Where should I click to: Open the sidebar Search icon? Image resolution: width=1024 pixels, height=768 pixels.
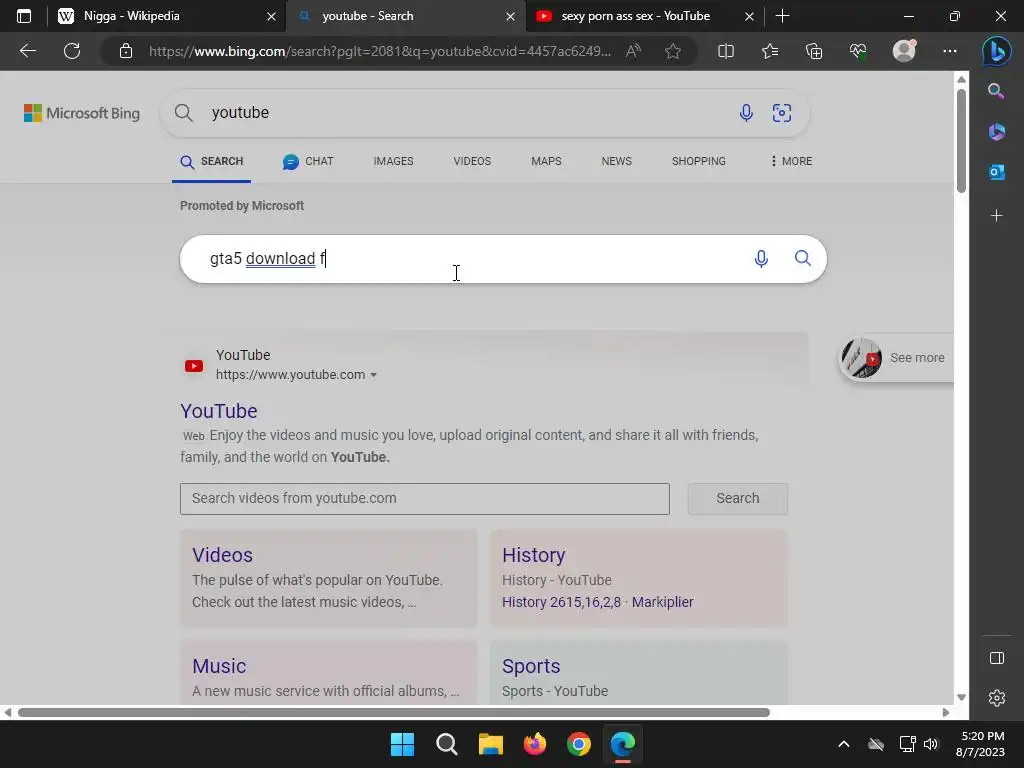996,91
